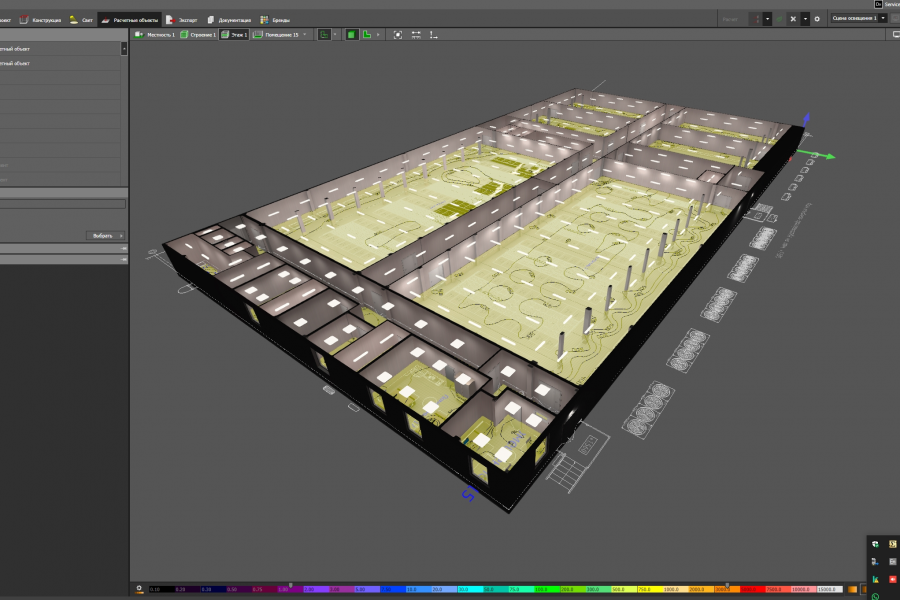Collapse lower left panel section arrow

point(124,259)
